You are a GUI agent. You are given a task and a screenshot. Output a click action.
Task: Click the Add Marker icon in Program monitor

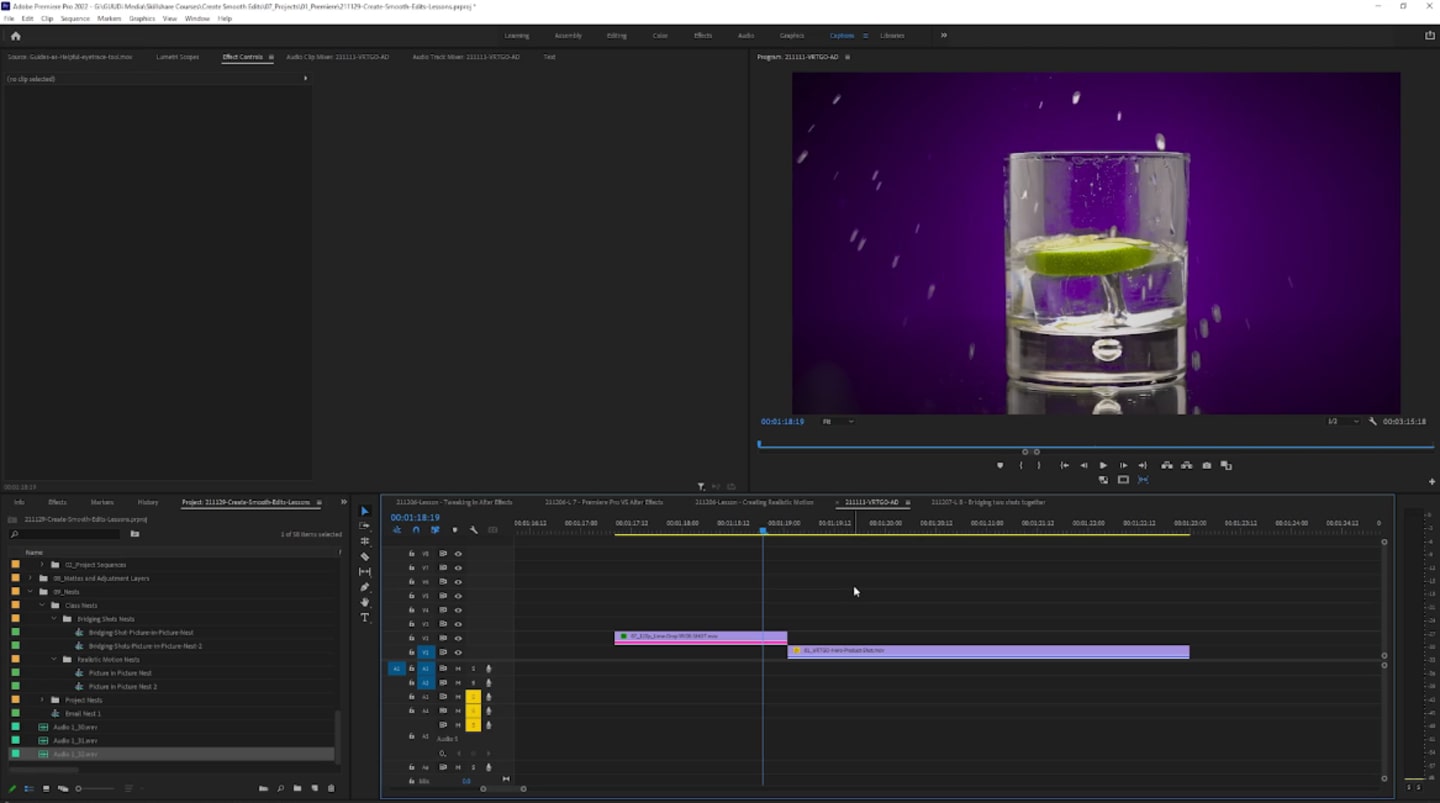pos(1000,465)
